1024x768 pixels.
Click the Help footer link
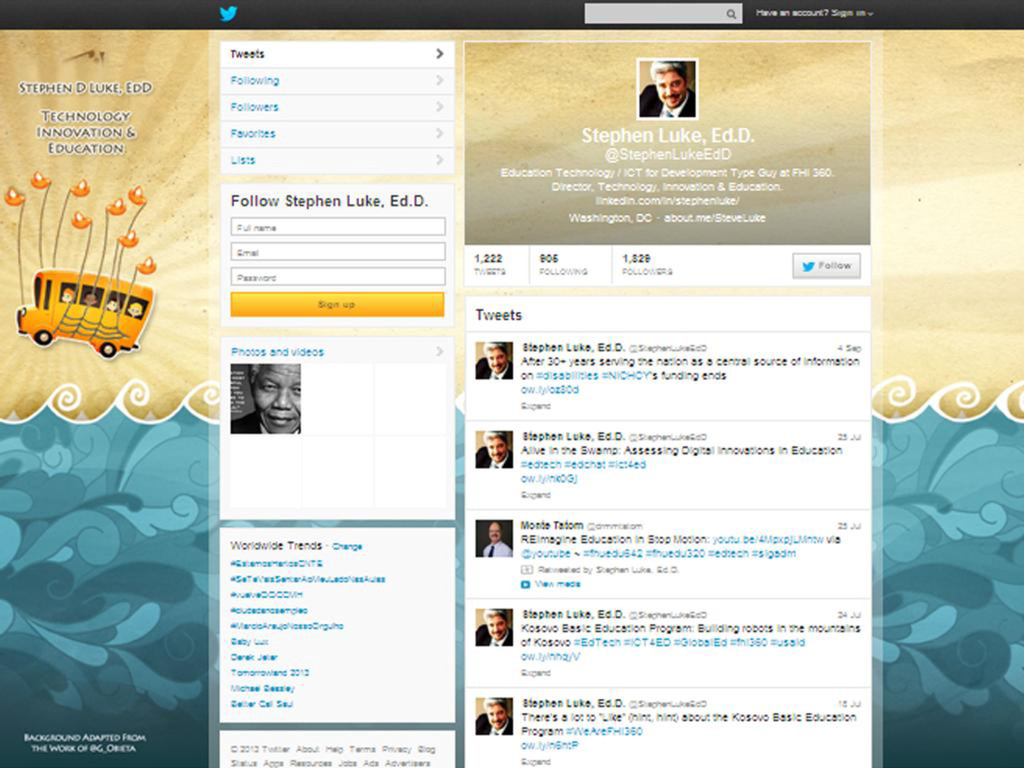point(334,749)
